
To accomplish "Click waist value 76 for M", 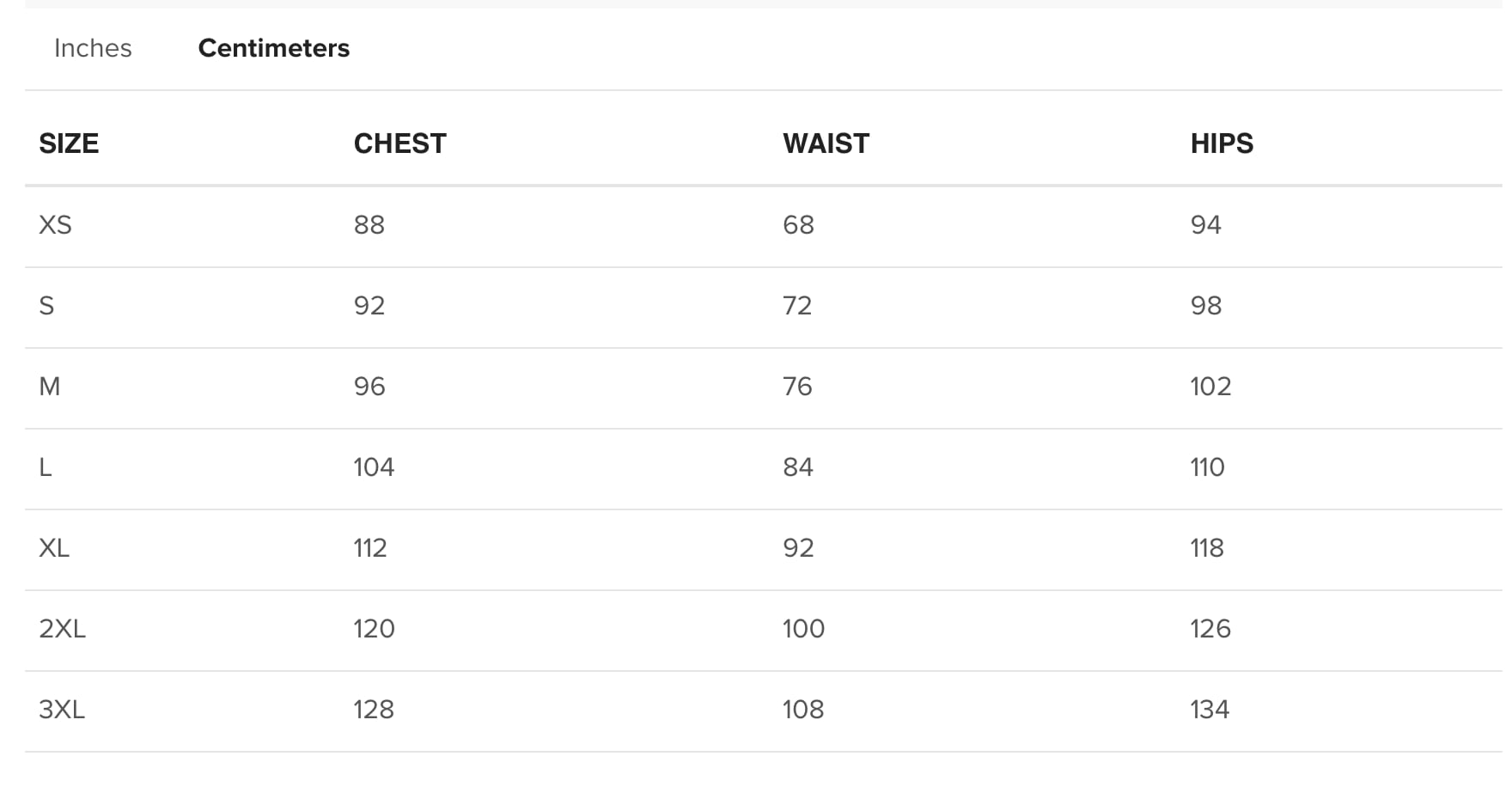I will coord(797,387).
